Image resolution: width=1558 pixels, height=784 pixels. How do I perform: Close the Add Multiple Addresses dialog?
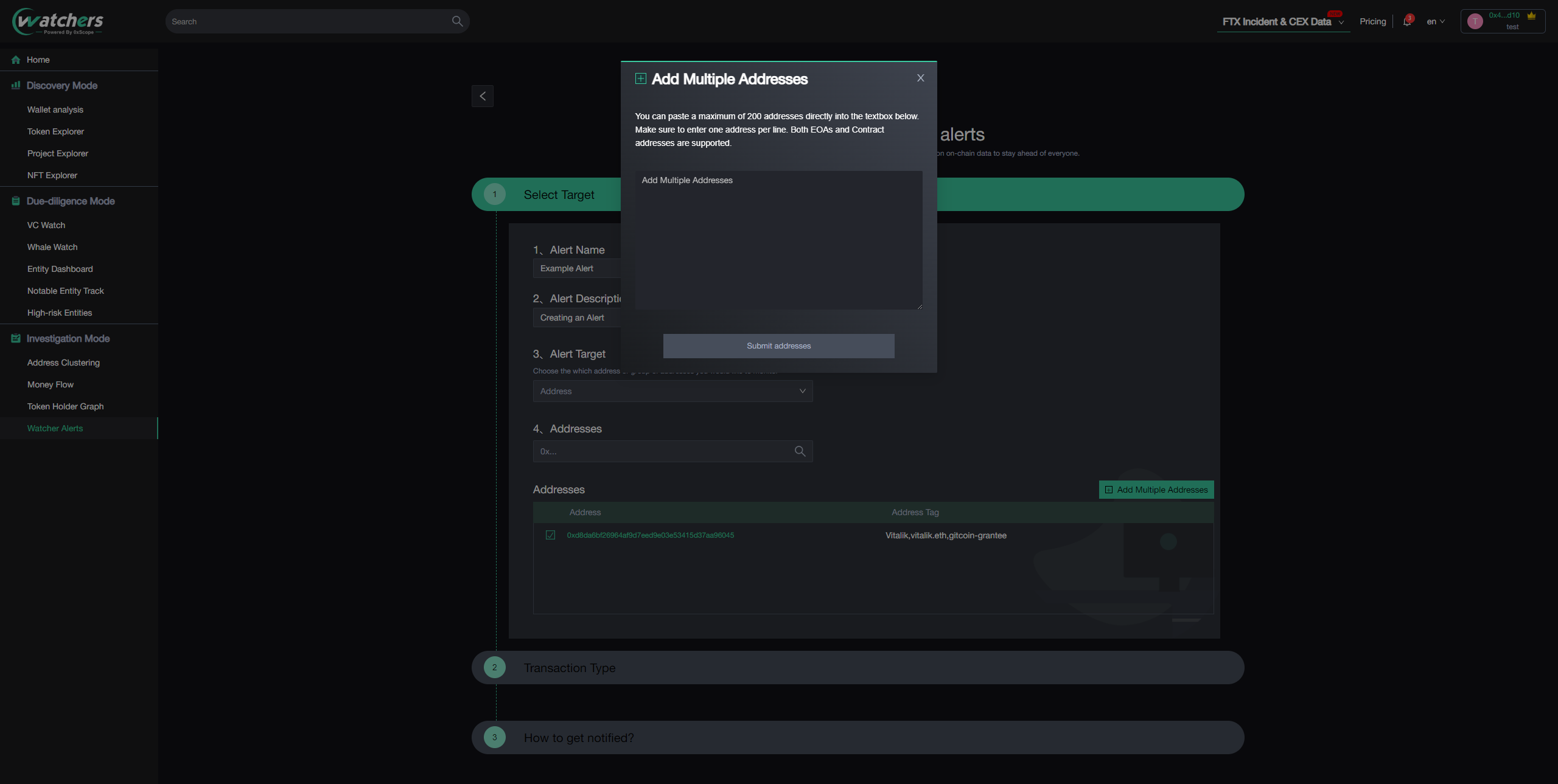point(920,78)
